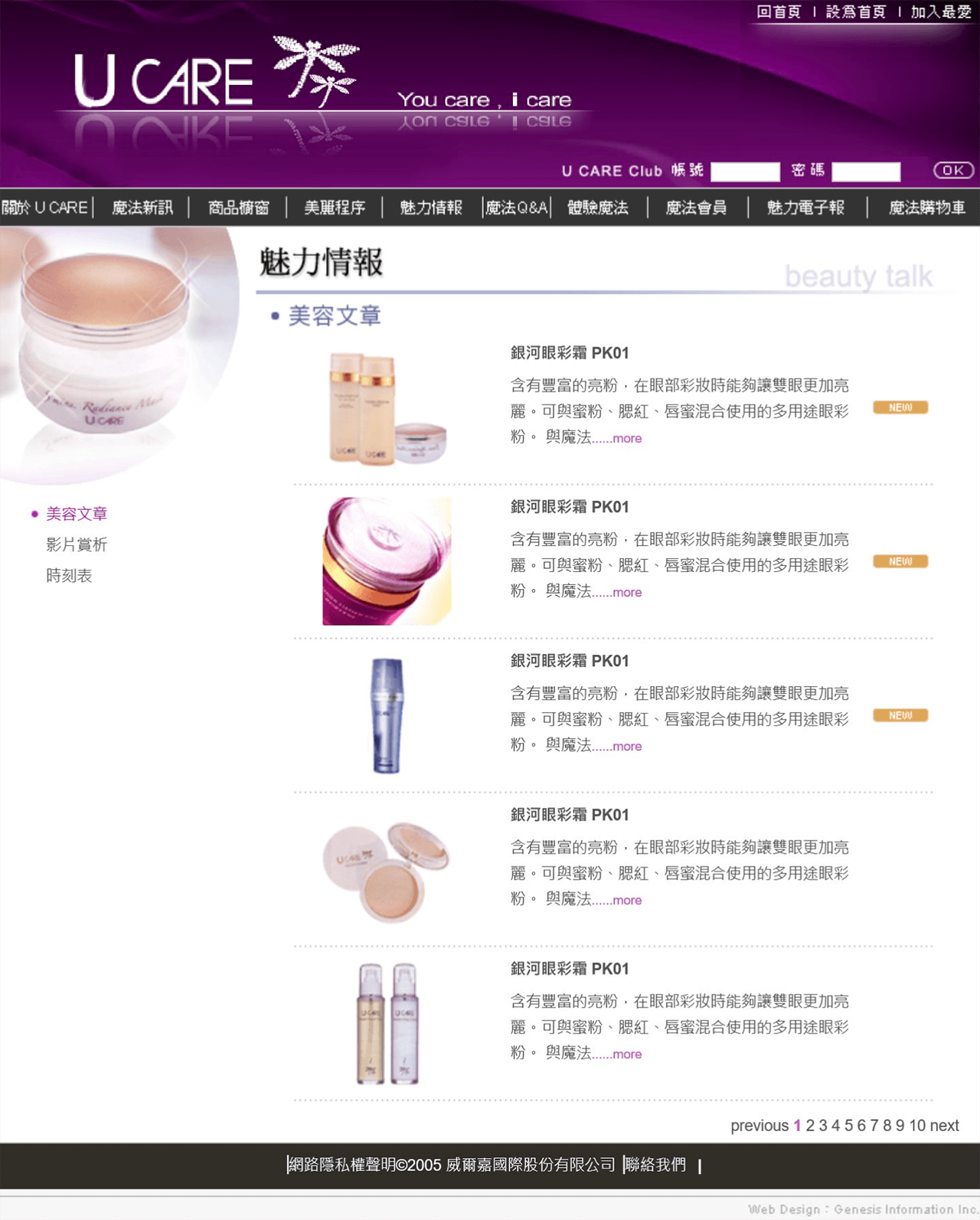Click the first article title 銀河眼彩霜 PK01
This screenshot has height=1220, width=980.
coord(570,353)
